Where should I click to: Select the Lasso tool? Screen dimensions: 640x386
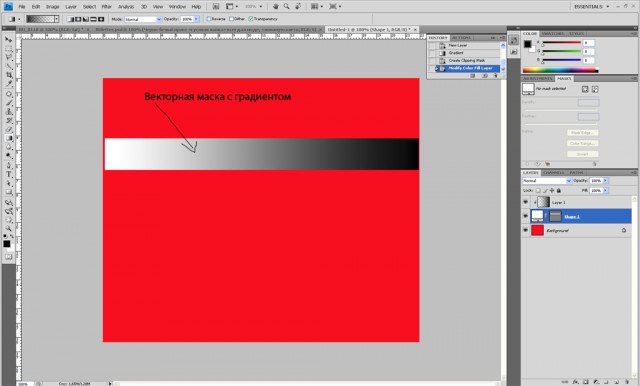[x=8, y=58]
